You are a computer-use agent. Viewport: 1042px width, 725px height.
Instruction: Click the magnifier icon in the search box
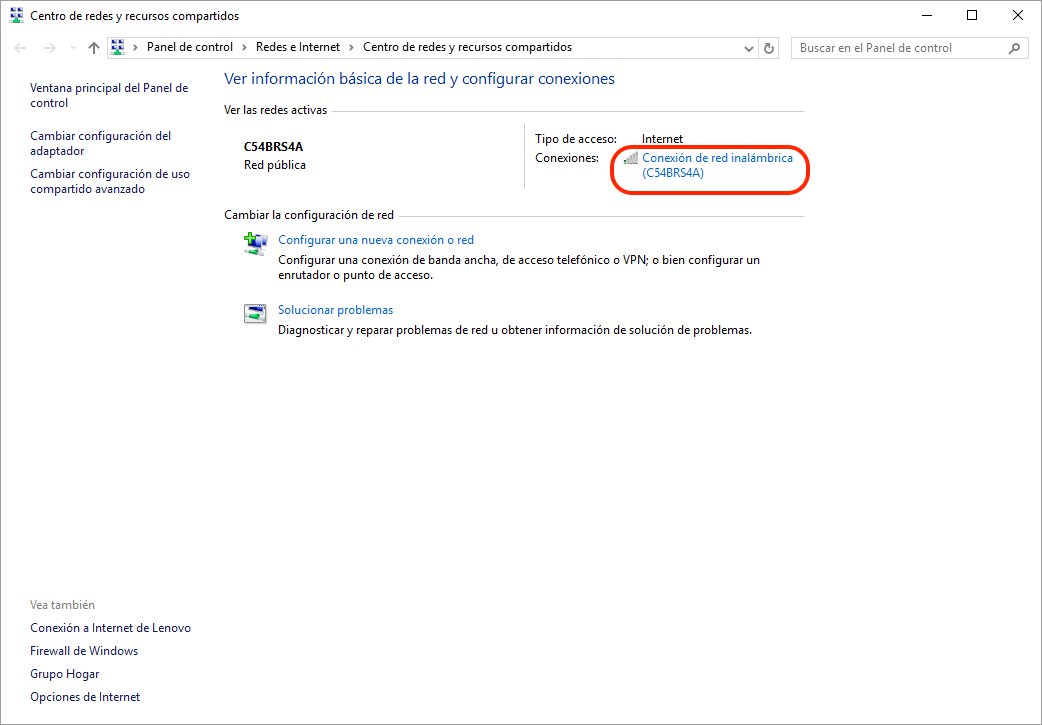click(x=1014, y=48)
